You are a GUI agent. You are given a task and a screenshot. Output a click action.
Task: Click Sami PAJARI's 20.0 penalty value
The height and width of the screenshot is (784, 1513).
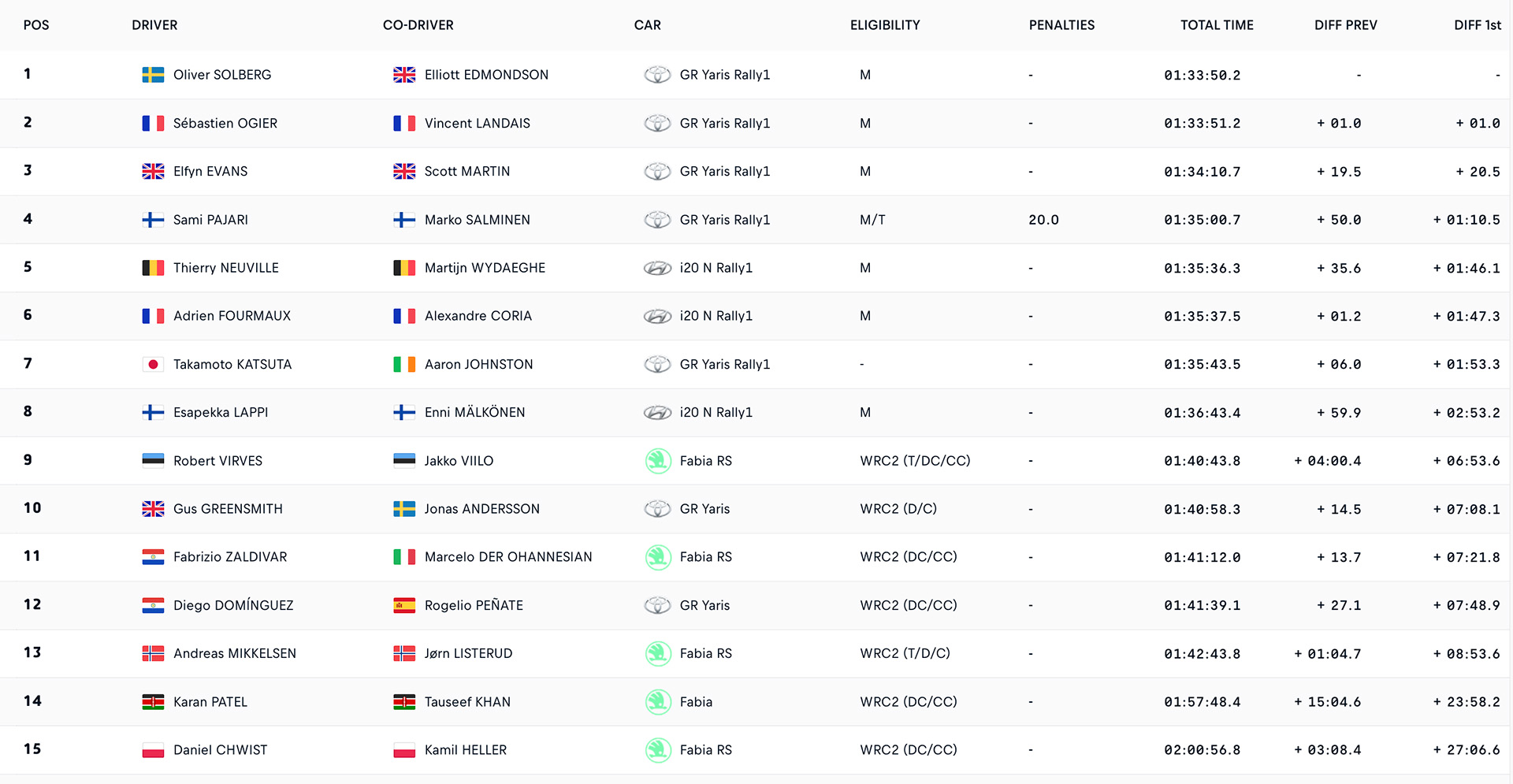(x=1043, y=220)
